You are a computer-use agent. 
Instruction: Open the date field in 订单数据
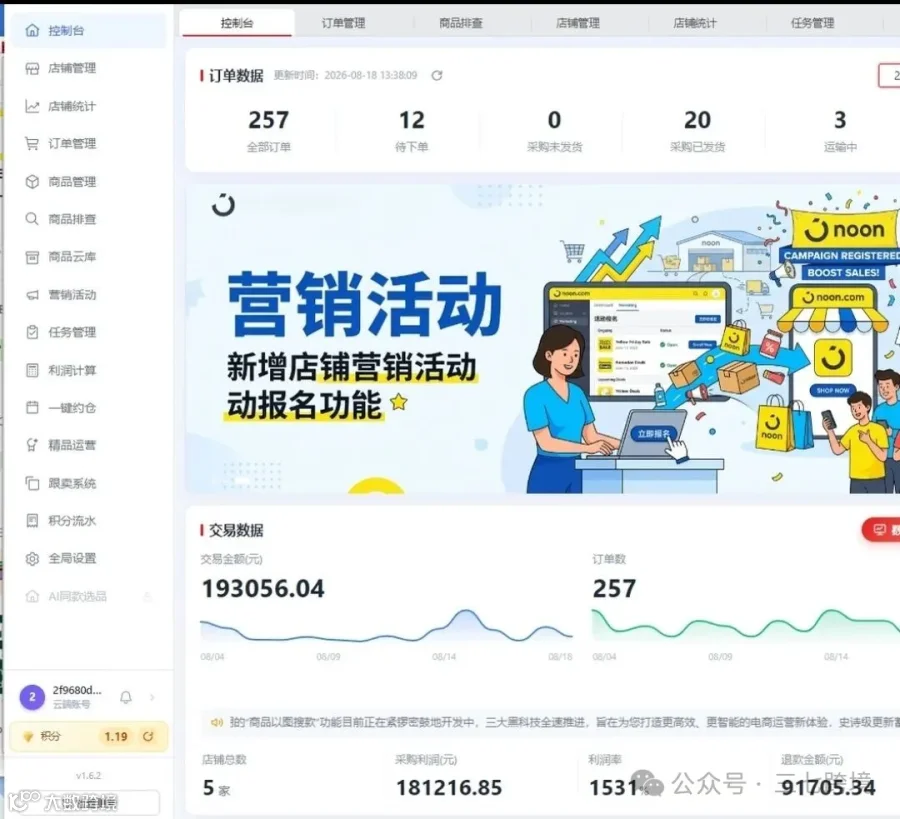tap(889, 76)
